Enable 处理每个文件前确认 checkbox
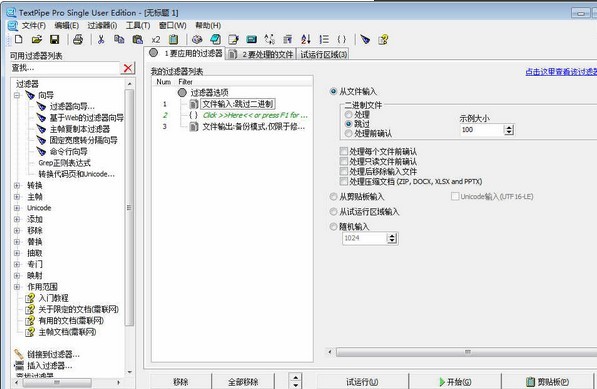Screen dimensions: 597x389 point(344,151)
